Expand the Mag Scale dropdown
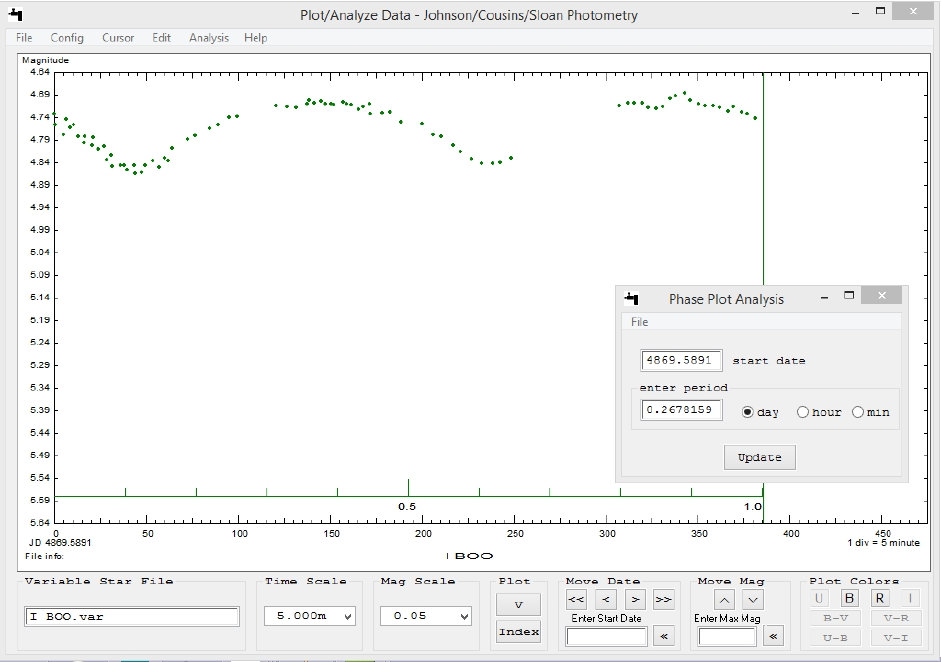This screenshot has width=941, height=662. pos(463,616)
